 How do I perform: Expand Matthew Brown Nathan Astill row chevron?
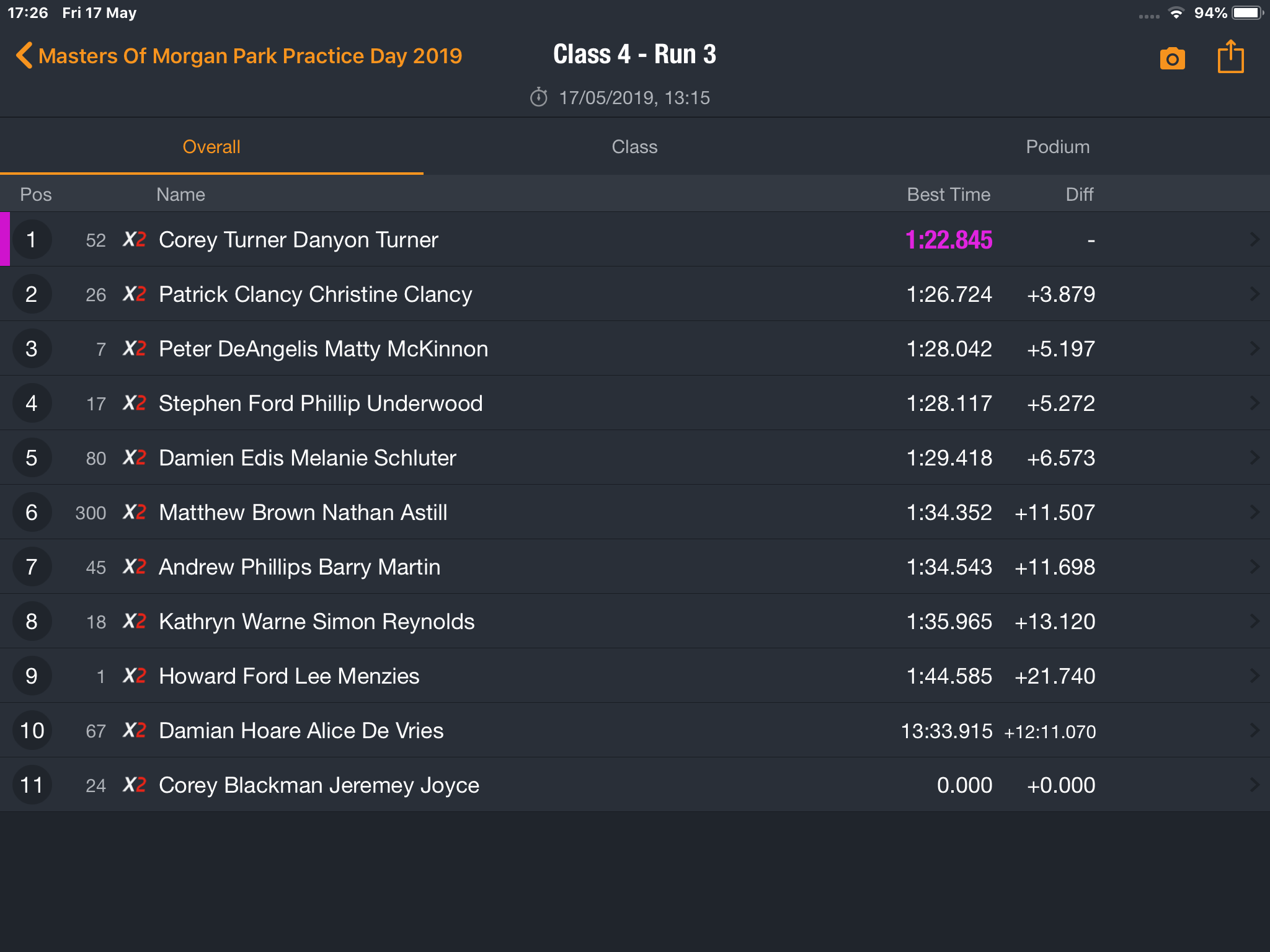coord(1254,512)
